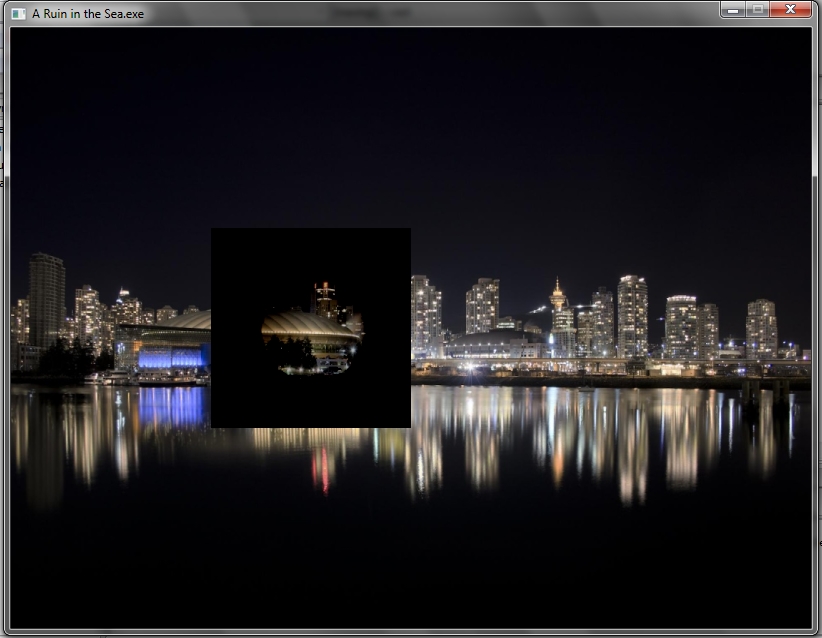Click the tall dark skyscraper at far left

[46, 298]
